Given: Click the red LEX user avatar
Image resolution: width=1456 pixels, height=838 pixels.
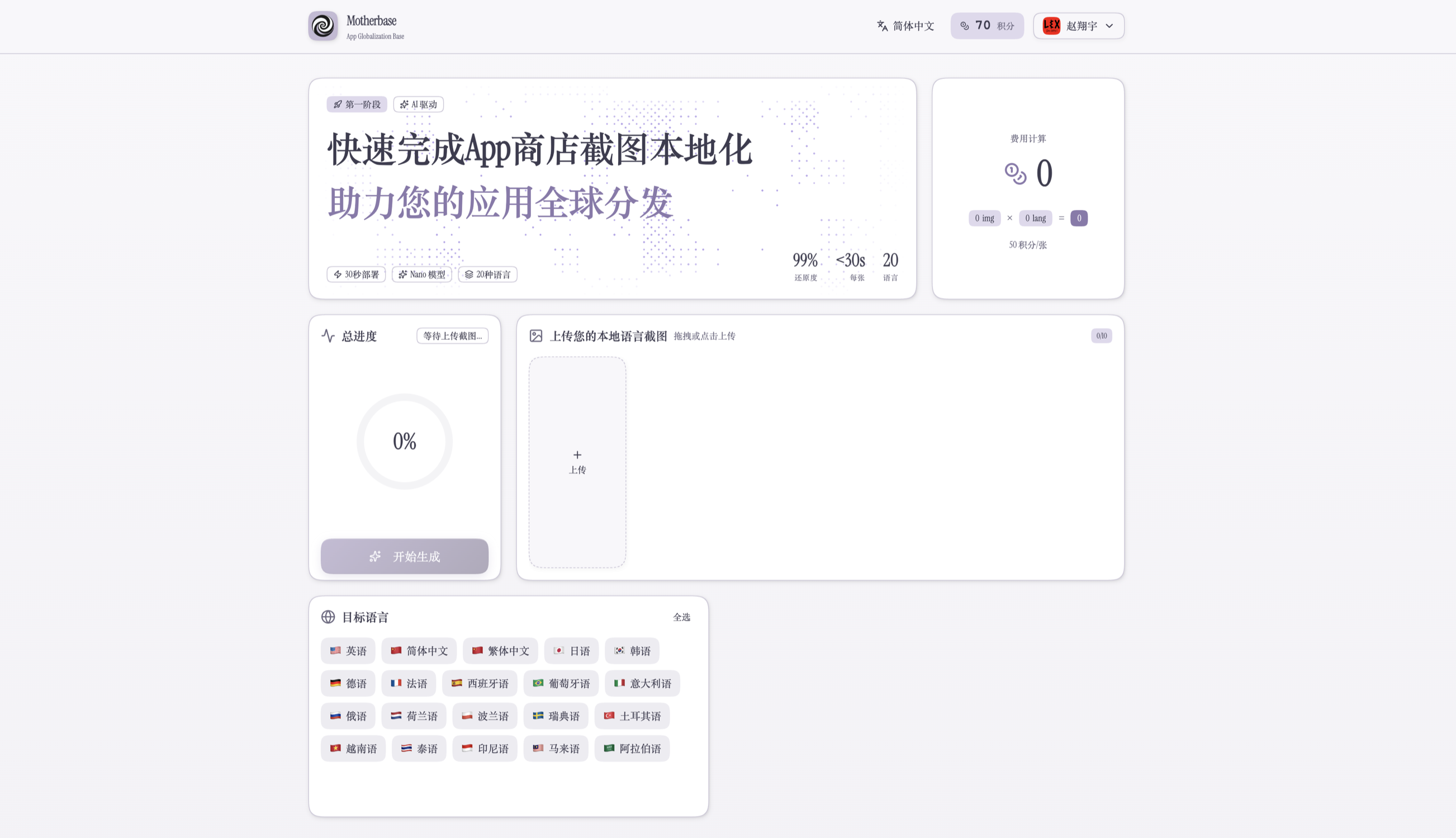Looking at the screenshot, I should click(x=1051, y=26).
